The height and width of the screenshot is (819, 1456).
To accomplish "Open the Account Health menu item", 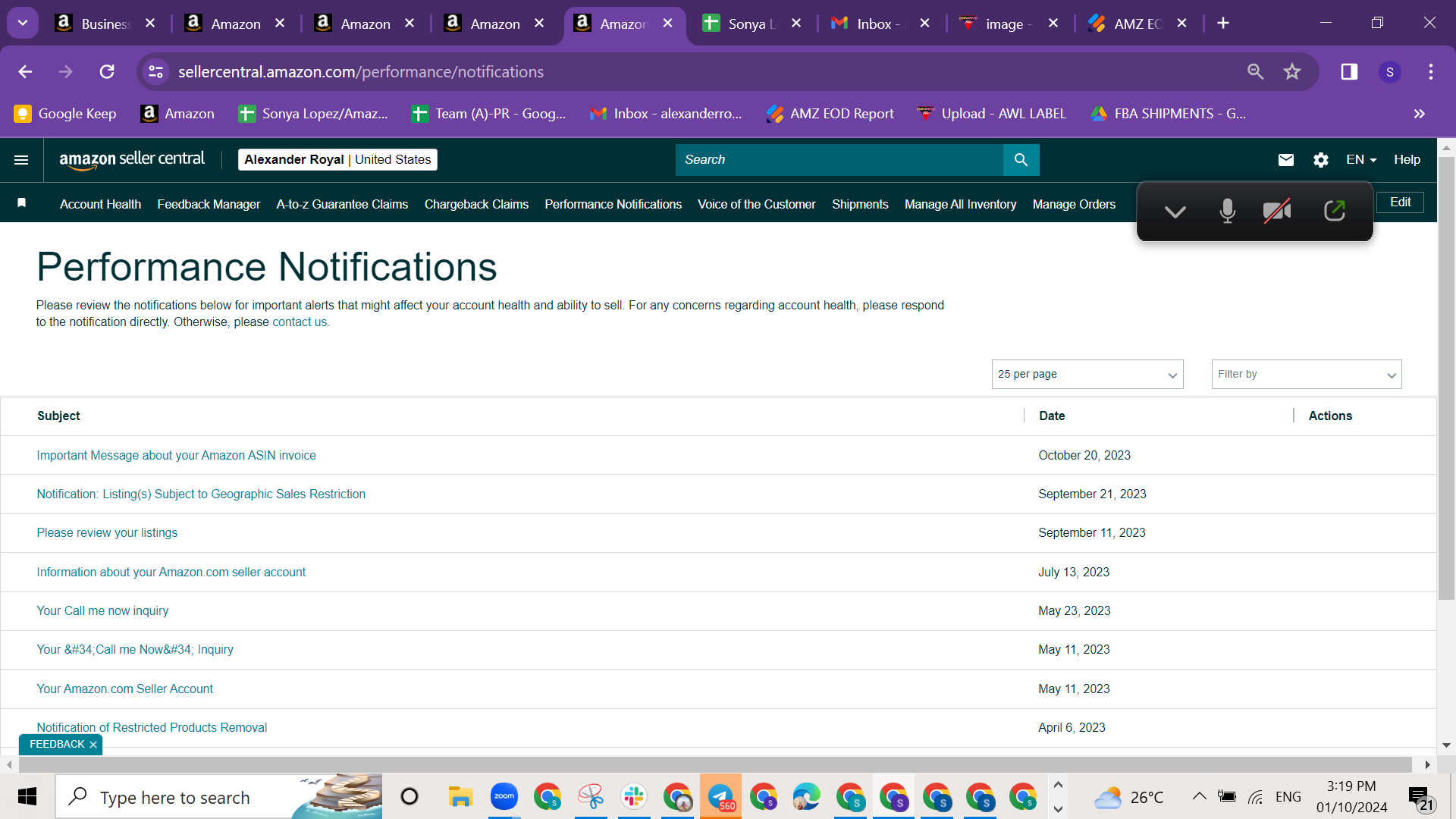I will click(x=100, y=204).
